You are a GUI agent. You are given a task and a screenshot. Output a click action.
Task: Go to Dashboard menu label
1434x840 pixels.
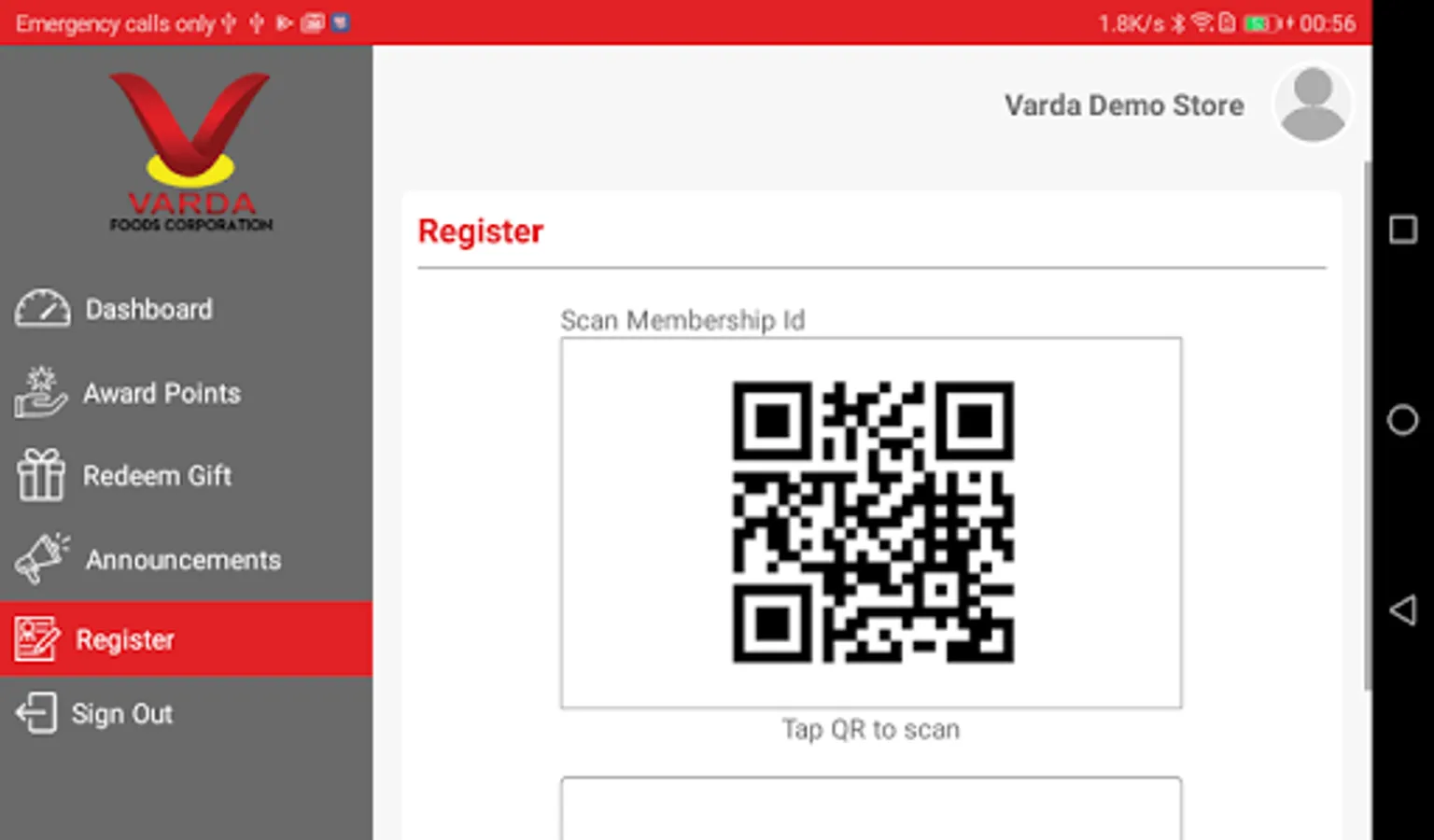pyautogui.click(x=149, y=309)
